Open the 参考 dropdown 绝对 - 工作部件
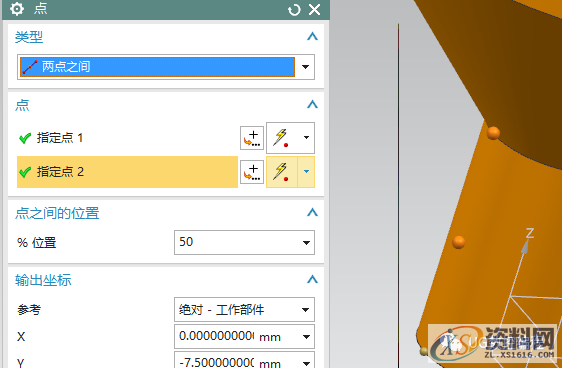Image resolution: width=562 pixels, height=368 pixels. coord(244,309)
